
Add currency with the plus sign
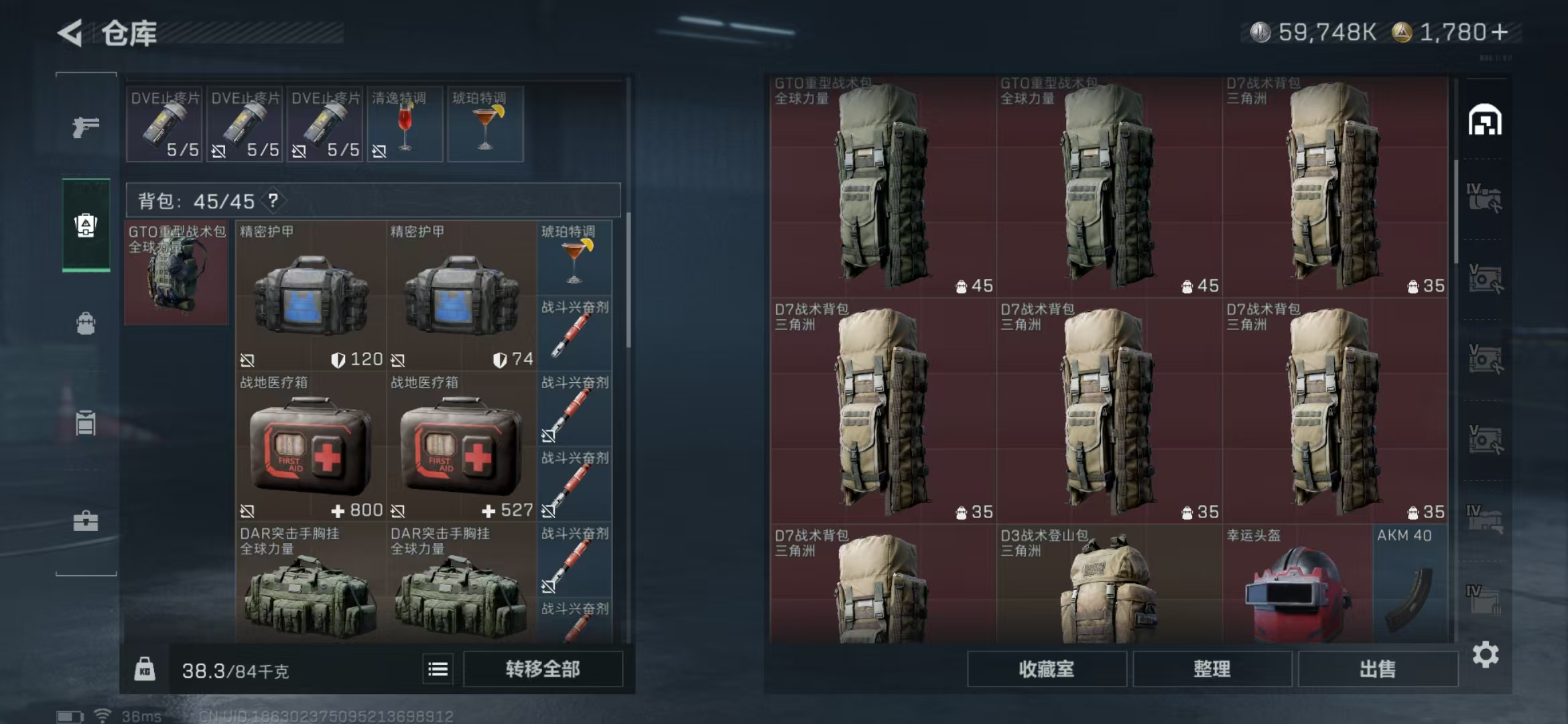(x=1500, y=32)
